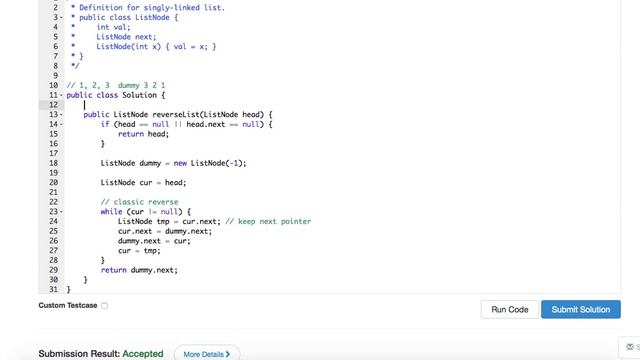Image resolution: width=640 pixels, height=360 pixels.
Task: Open More Details for submission result
Action: coord(207,354)
